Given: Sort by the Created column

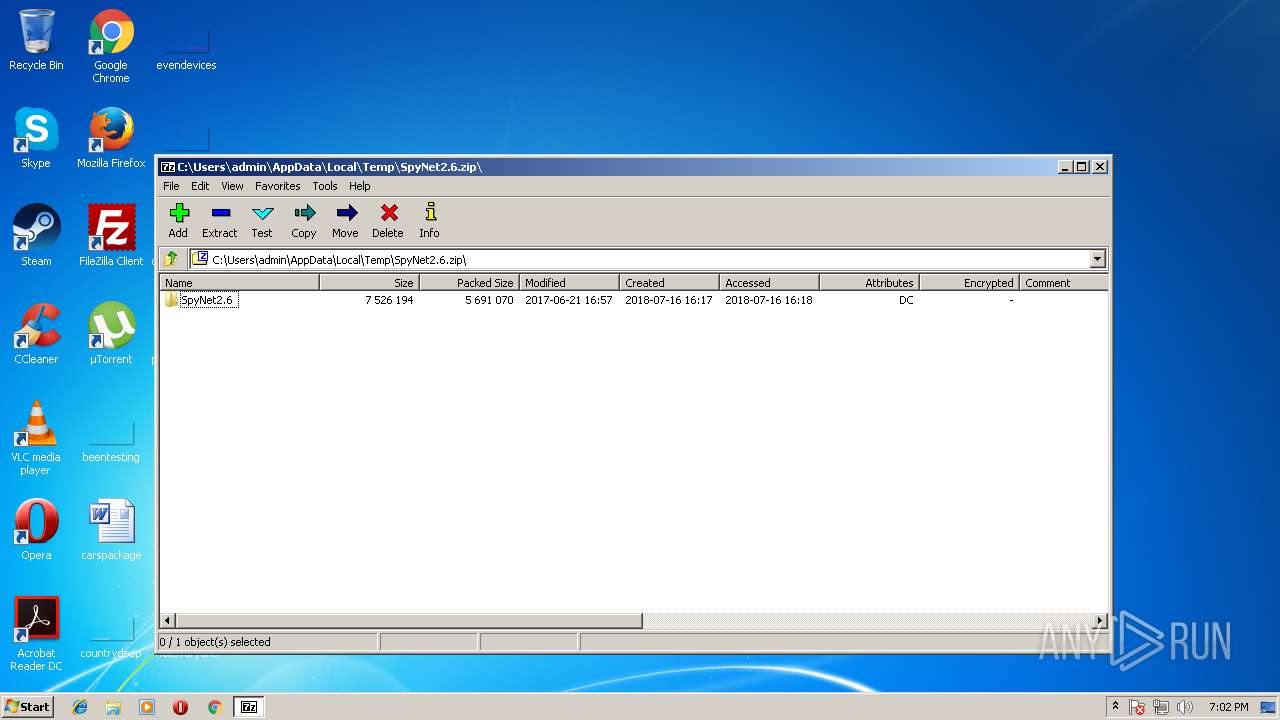Looking at the screenshot, I should tap(669, 283).
